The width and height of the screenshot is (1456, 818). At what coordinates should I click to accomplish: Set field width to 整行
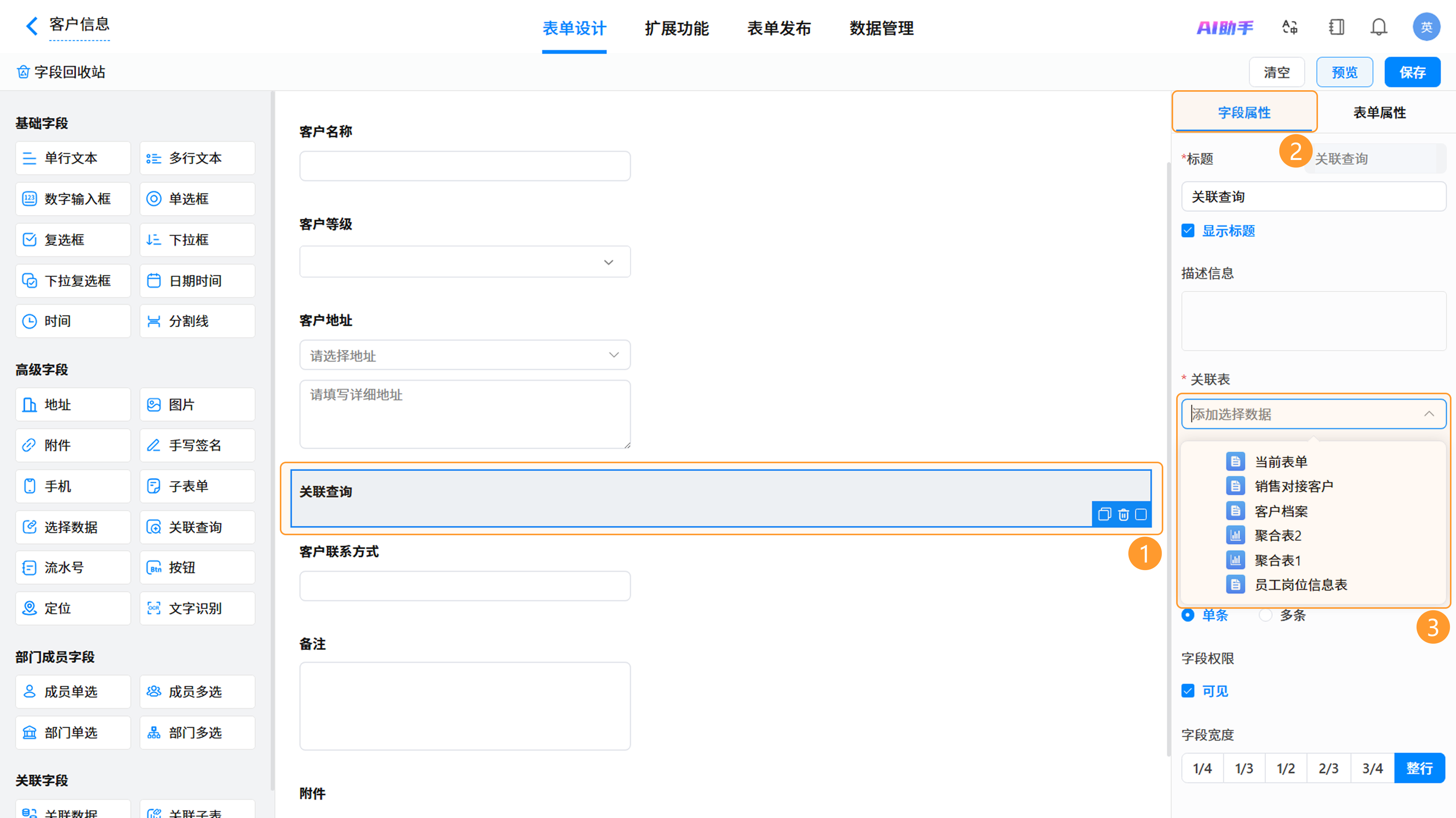click(1419, 768)
